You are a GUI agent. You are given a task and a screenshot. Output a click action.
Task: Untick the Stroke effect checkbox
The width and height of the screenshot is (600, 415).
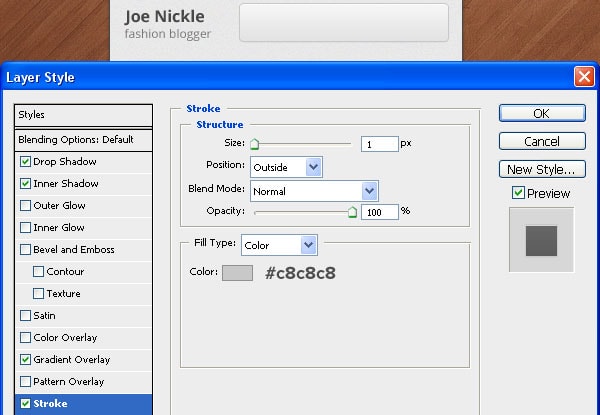coord(25,404)
